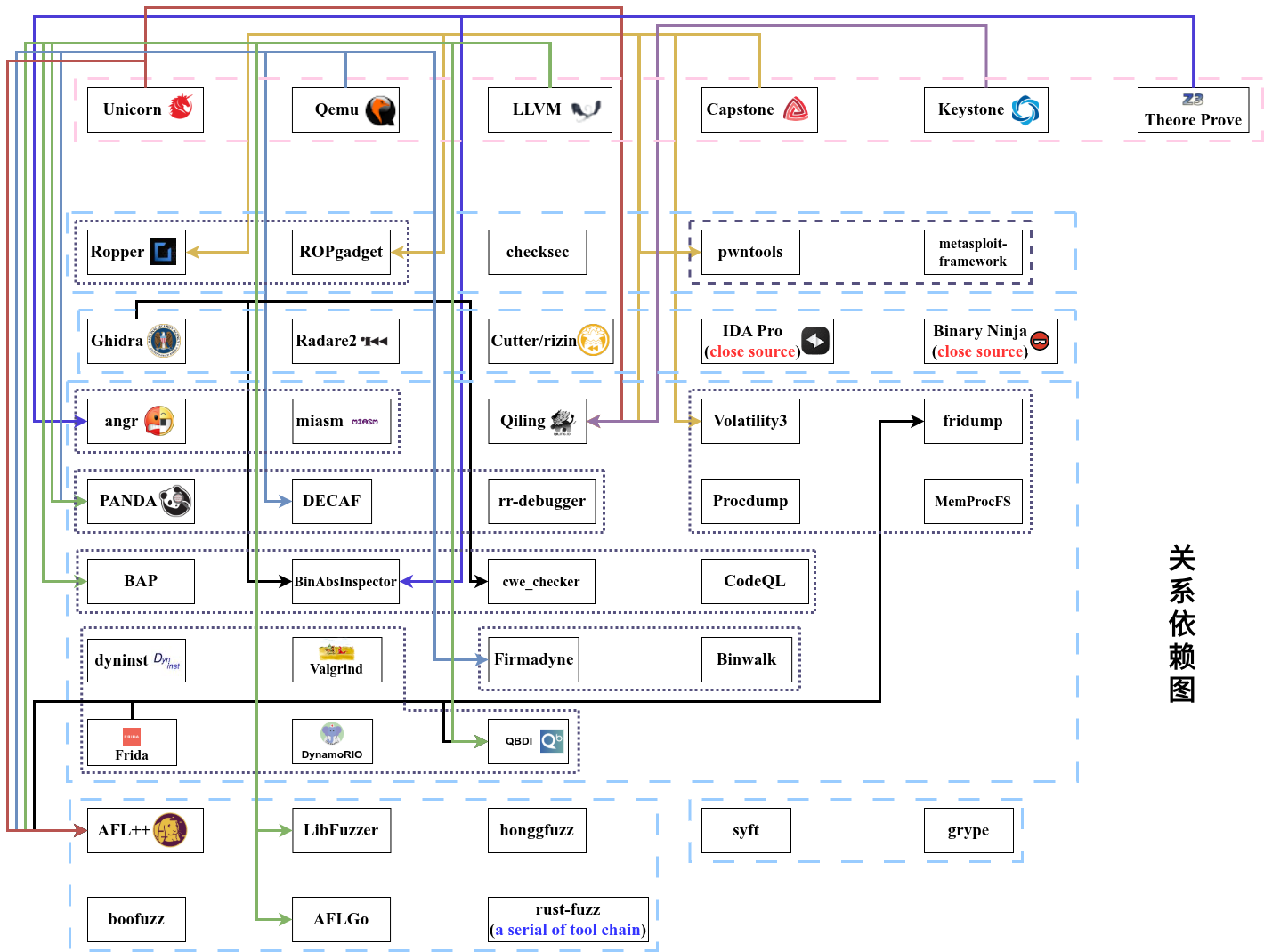The image size is (1264, 952).
Task: Select the angr emoji face icon
Action: [x=159, y=421]
